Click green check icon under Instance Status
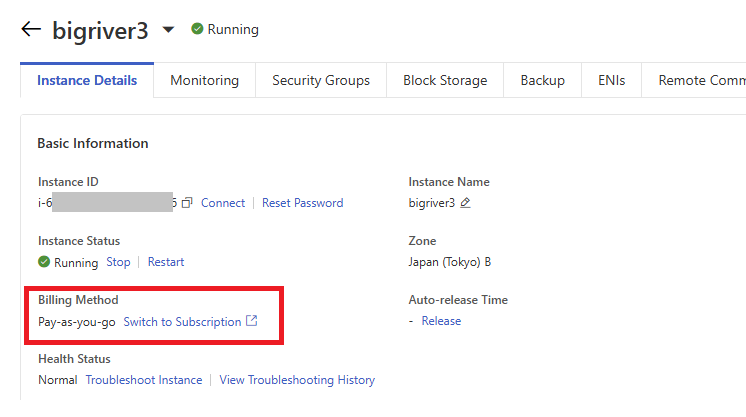The width and height of the screenshot is (746, 417). [44, 262]
